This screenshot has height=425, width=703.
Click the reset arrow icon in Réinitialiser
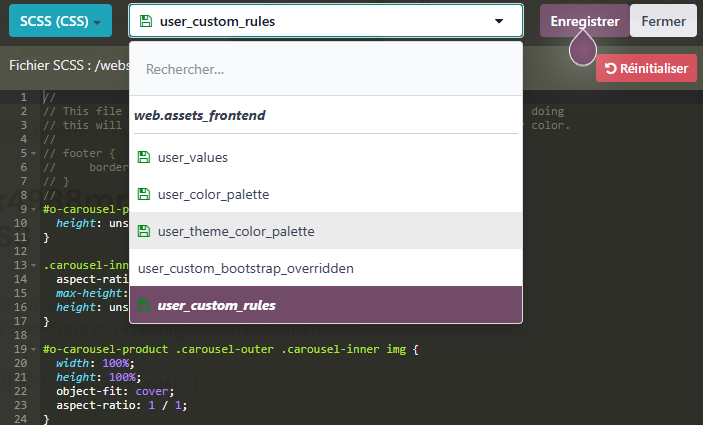(611, 69)
